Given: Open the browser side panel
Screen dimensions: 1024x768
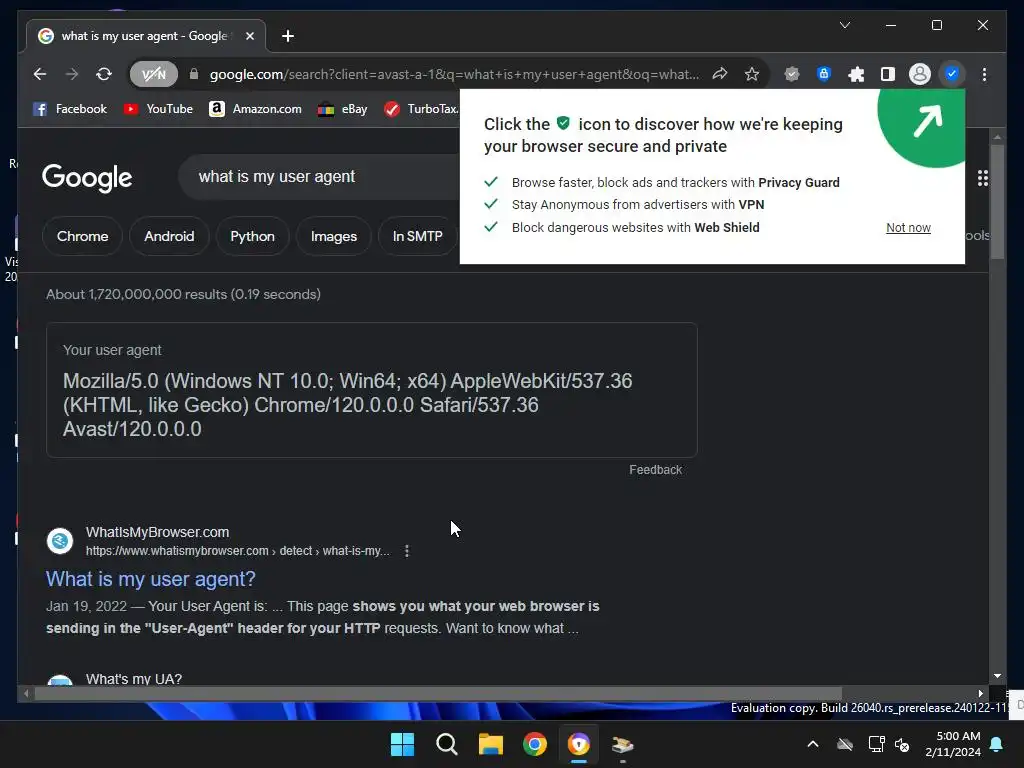Looking at the screenshot, I should (888, 74).
